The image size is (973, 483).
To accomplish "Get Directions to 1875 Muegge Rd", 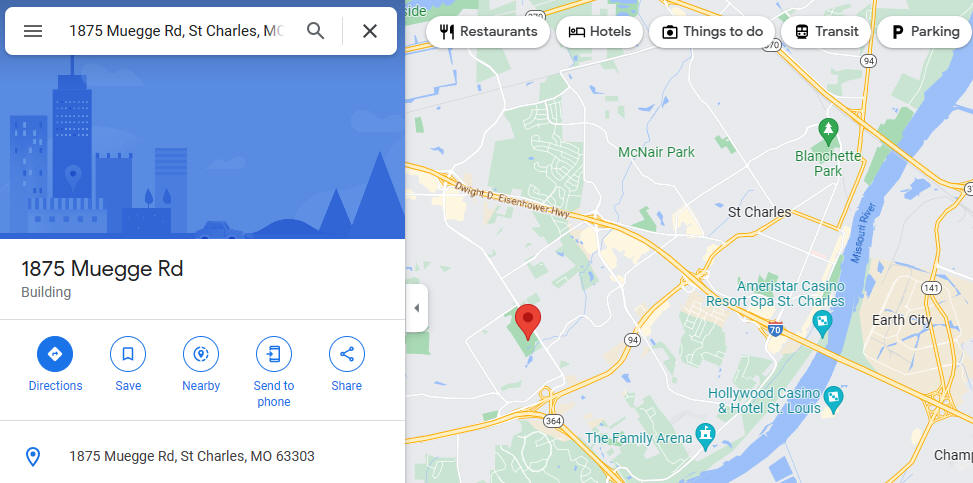I will [x=55, y=354].
